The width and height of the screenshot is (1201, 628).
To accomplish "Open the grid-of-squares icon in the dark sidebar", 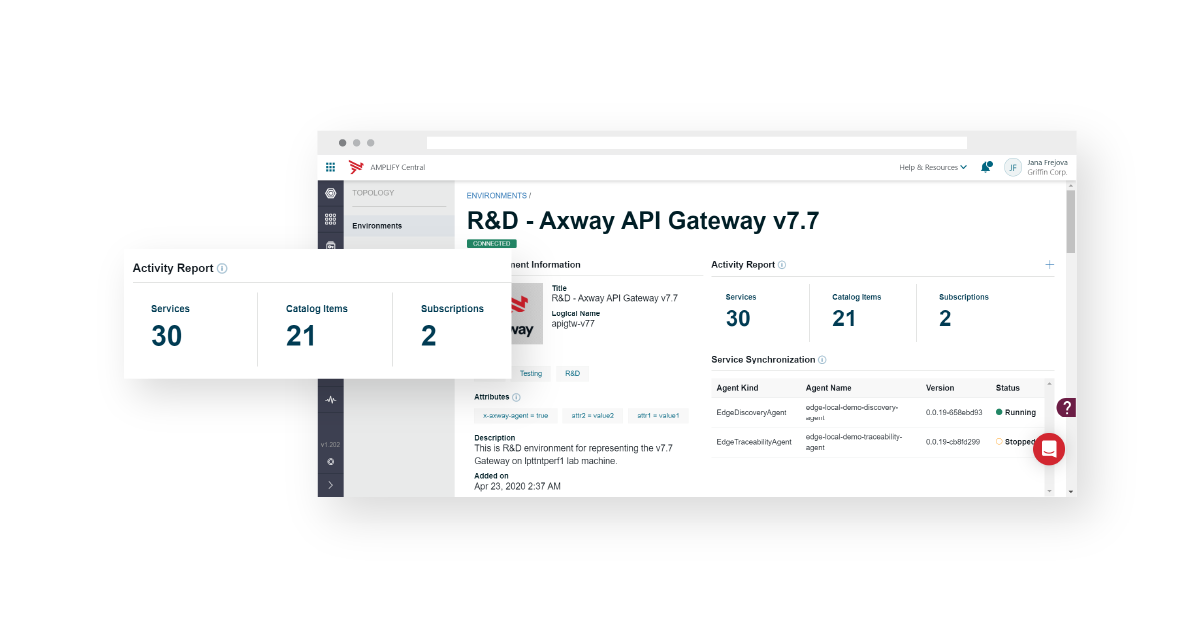I will [331, 220].
